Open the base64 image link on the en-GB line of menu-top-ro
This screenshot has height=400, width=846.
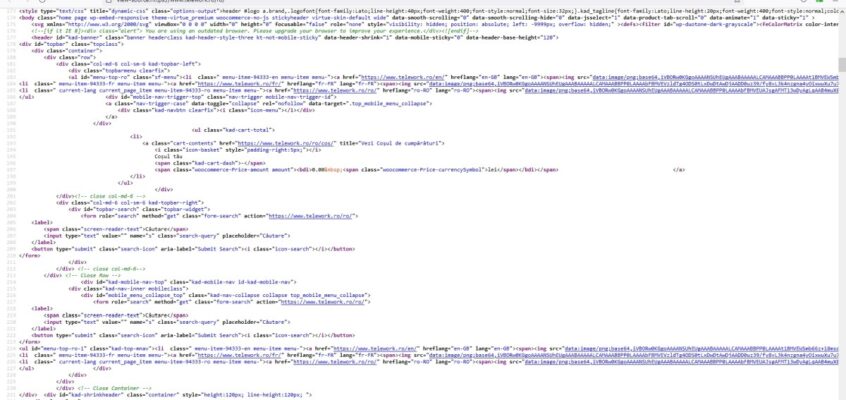pyautogui.click(x=716, y=77)
